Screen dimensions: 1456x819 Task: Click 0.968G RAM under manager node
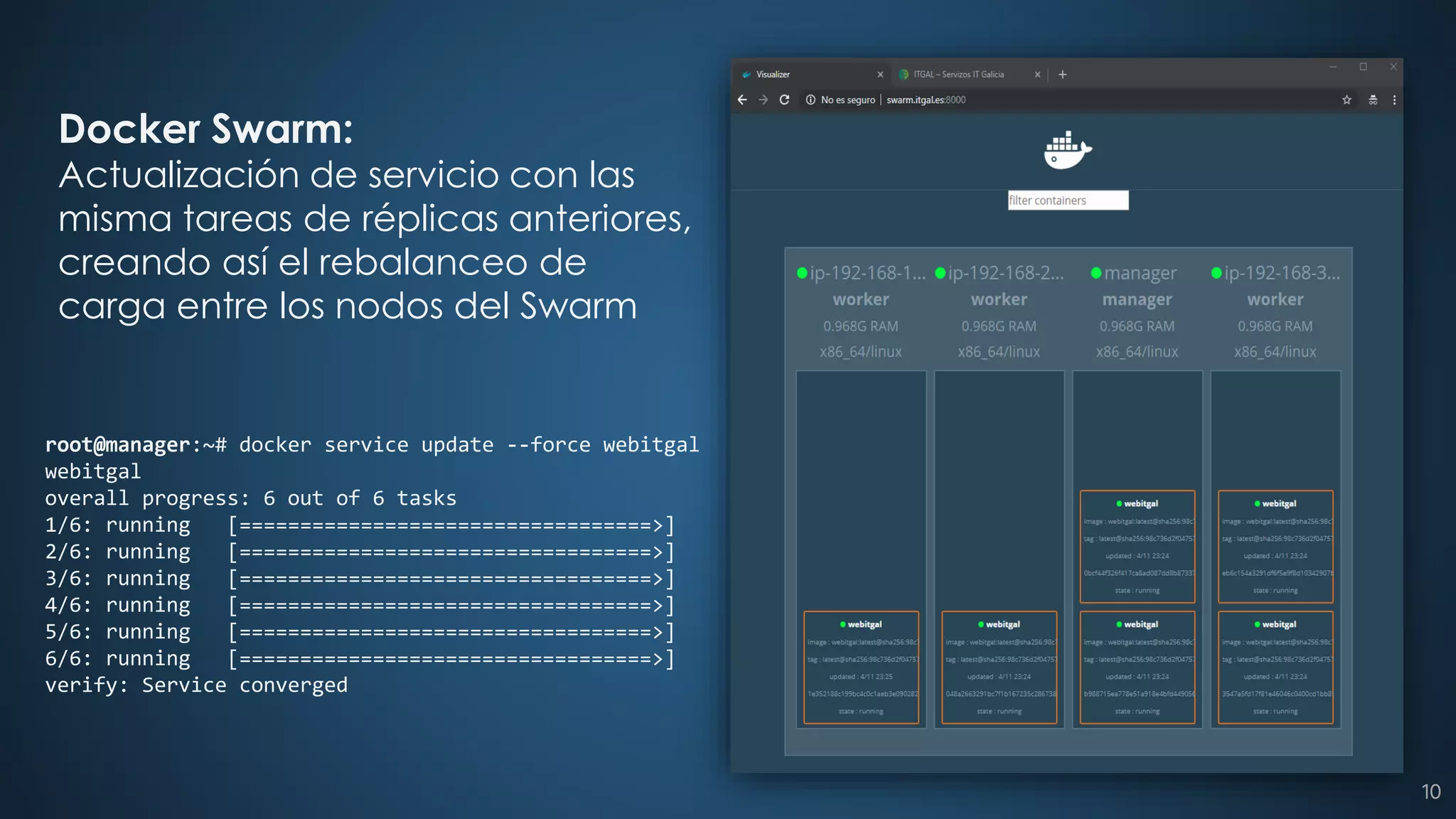pyautogui.click(x=1137, y=326)
